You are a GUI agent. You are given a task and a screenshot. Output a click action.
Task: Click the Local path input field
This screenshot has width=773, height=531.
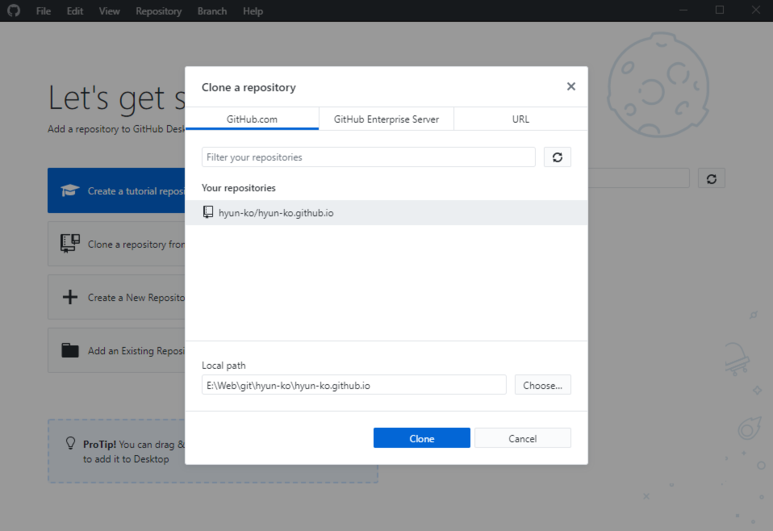(353, 385)
